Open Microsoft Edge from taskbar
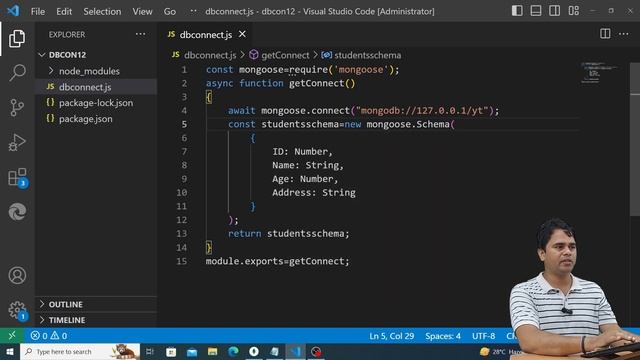This screenshot has height=360, width=640. (x=233, y=351)
